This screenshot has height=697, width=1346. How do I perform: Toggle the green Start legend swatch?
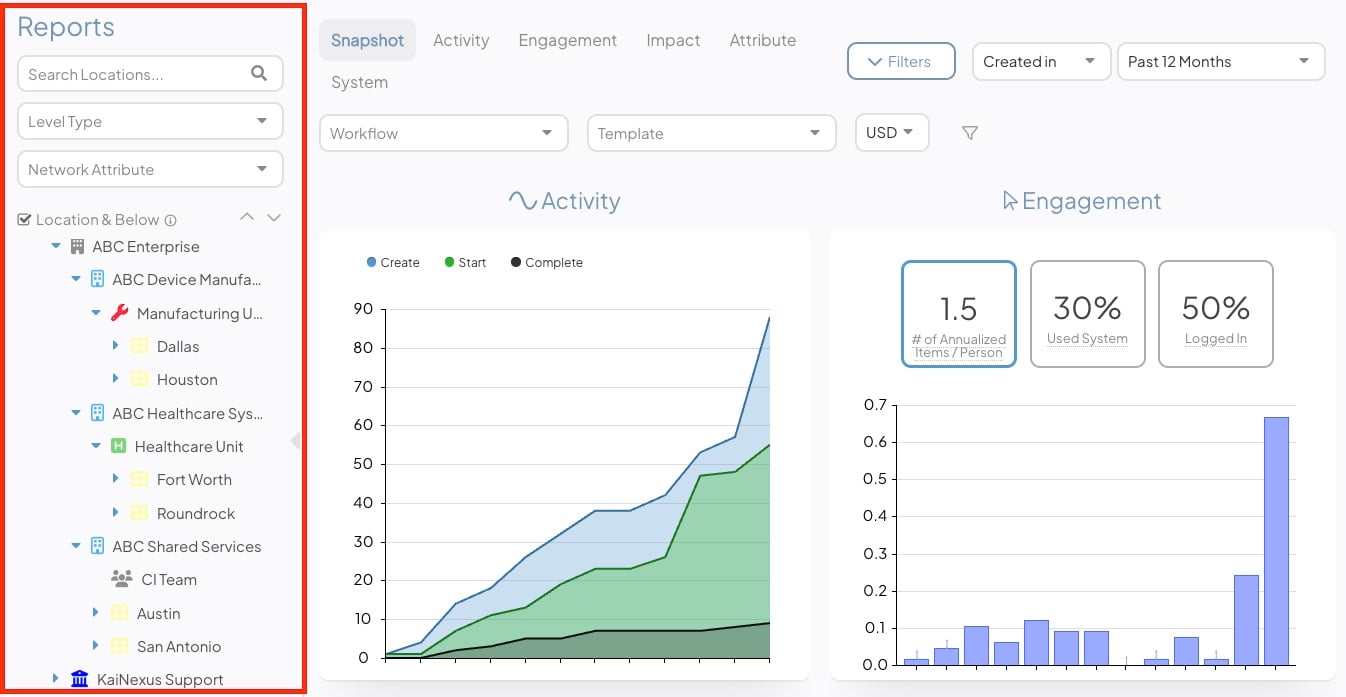click(x=450, y=263)
